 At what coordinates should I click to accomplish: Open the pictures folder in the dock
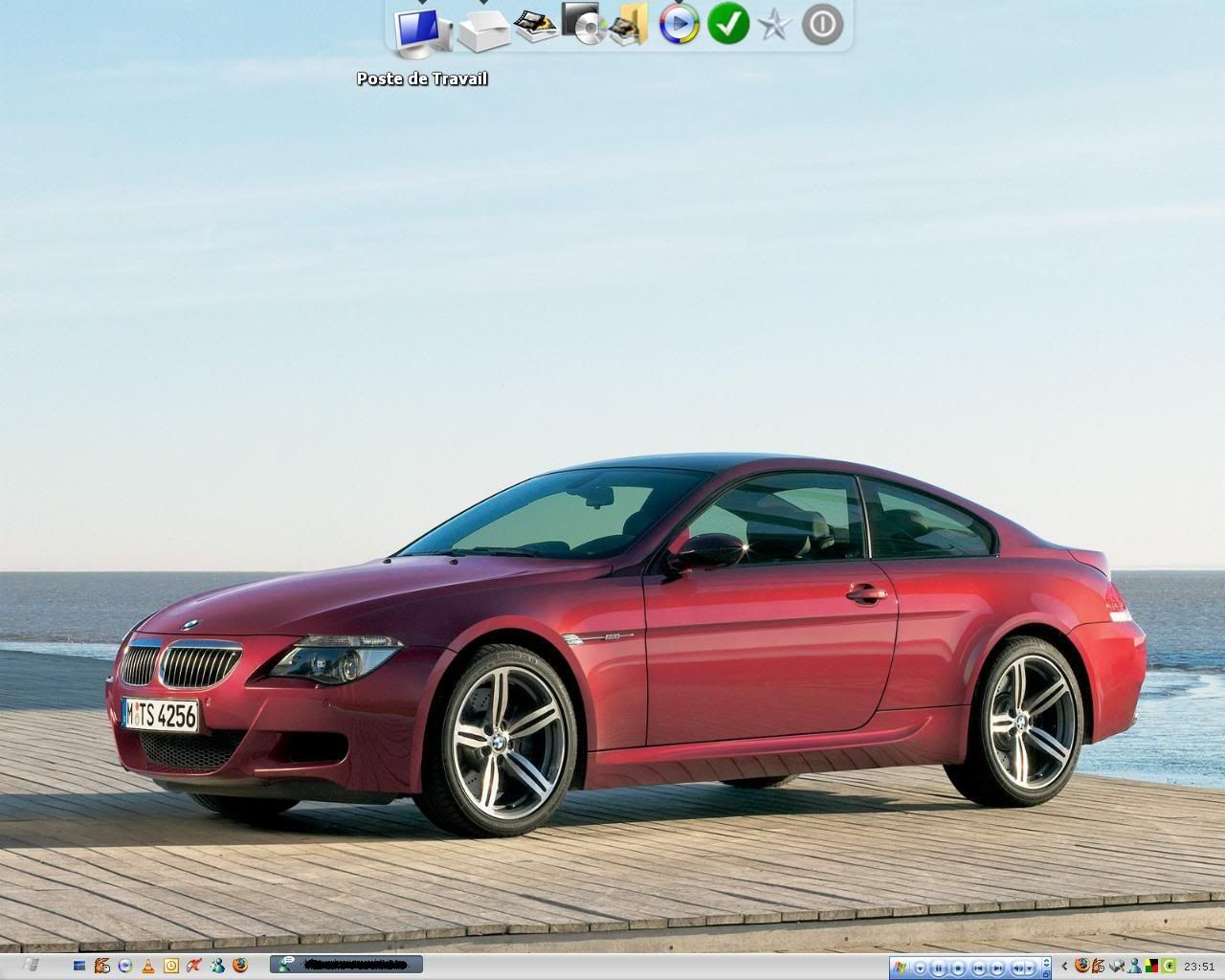pyautogui.click(x=629, y=24)
